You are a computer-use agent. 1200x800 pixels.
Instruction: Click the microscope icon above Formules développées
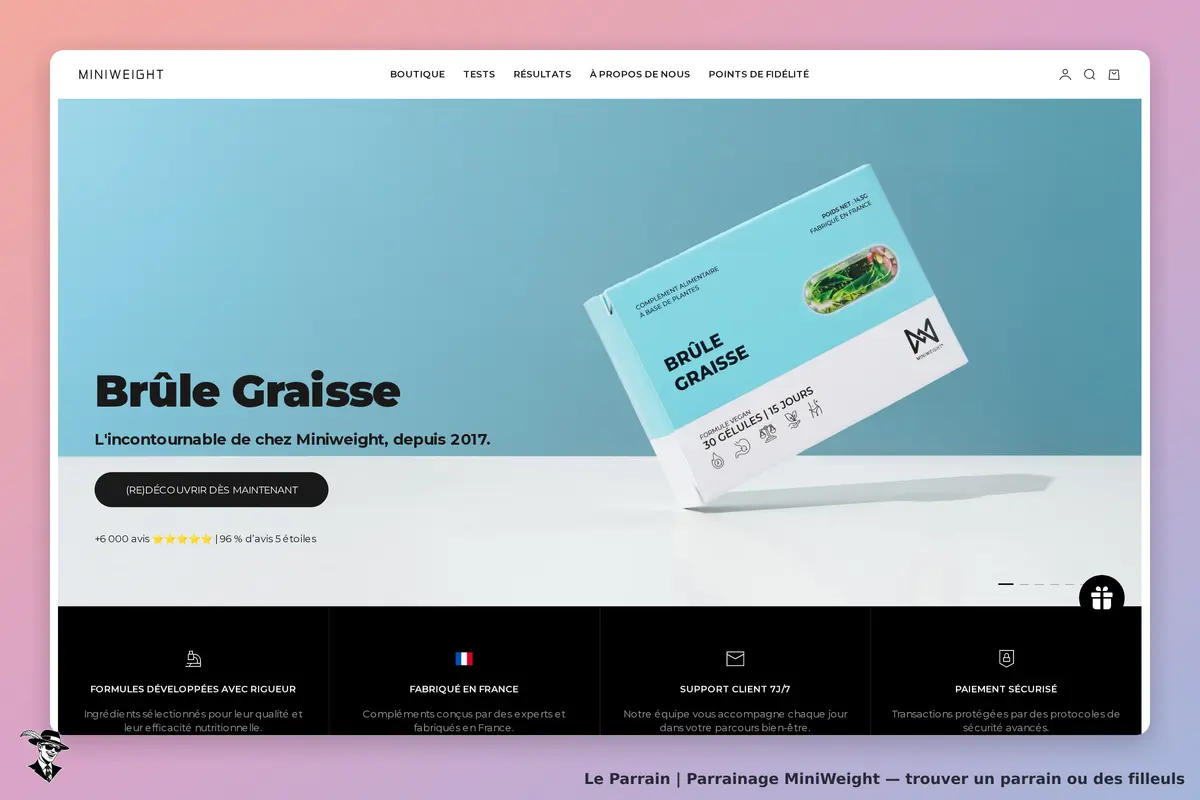pyautogui.click(x=193, y=658)
